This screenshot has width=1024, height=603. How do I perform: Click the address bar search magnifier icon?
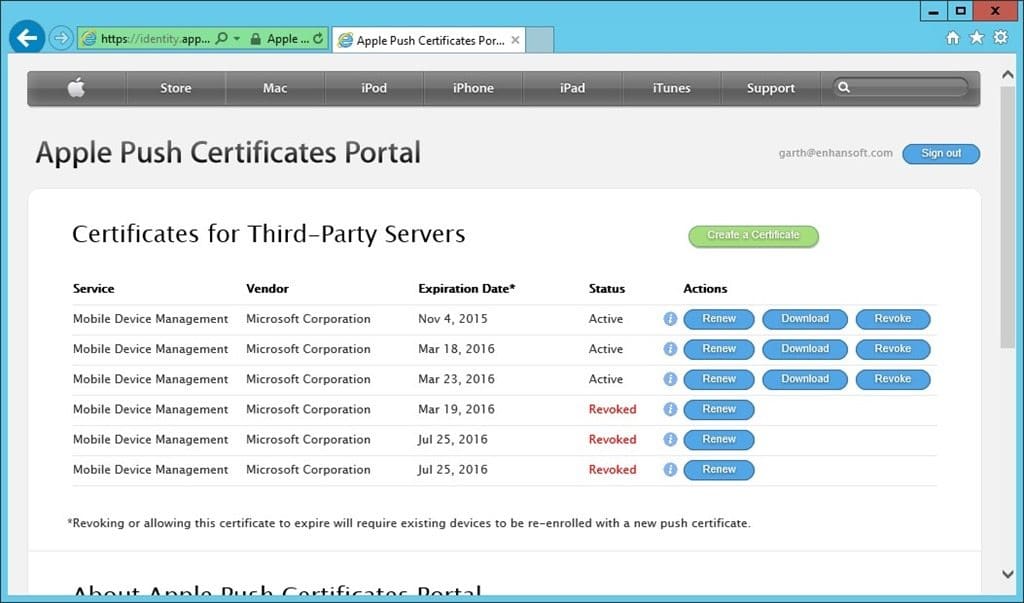click(221, 39)
